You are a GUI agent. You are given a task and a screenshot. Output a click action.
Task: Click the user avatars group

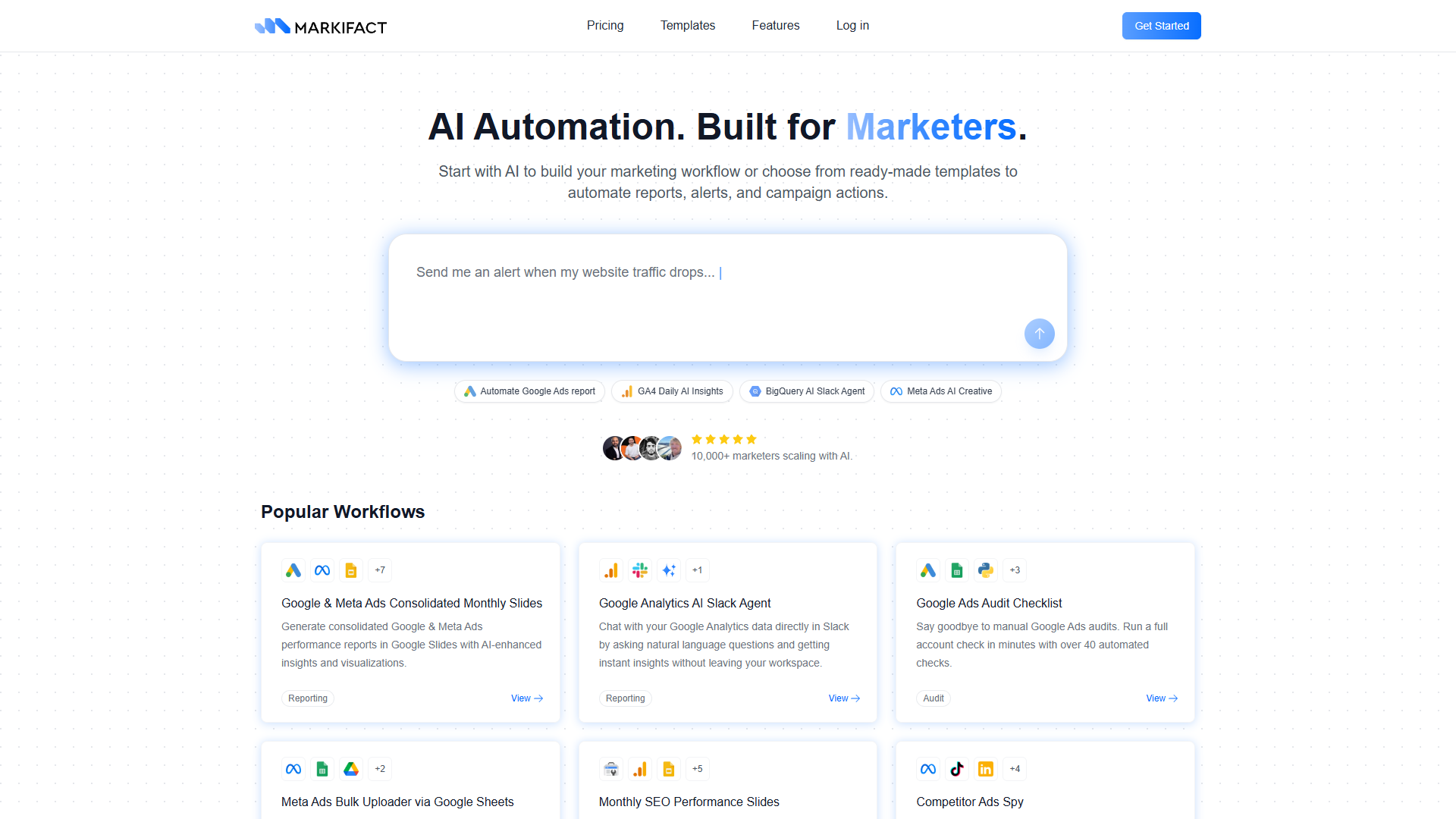coord(642,448)
